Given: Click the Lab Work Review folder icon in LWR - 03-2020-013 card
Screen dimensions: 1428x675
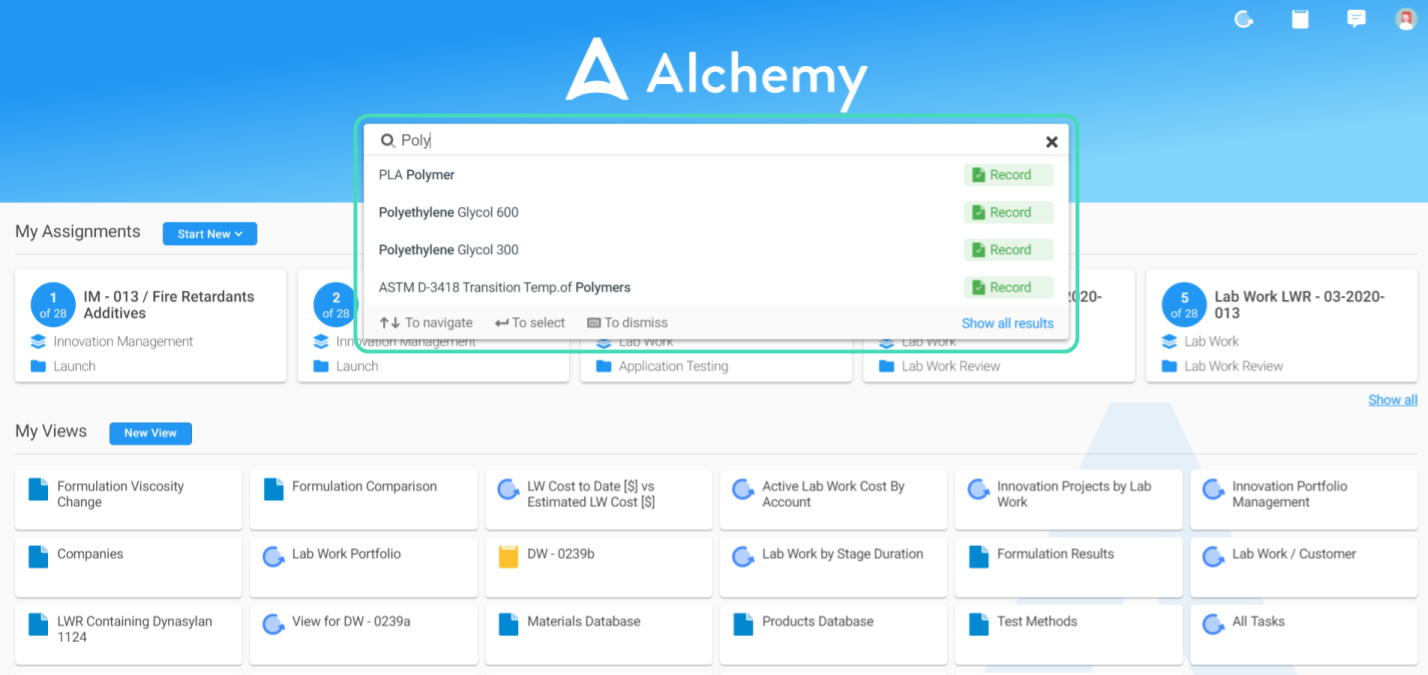Looking at the screenshot, I should pyautogui.click(x=1169, y=366).
